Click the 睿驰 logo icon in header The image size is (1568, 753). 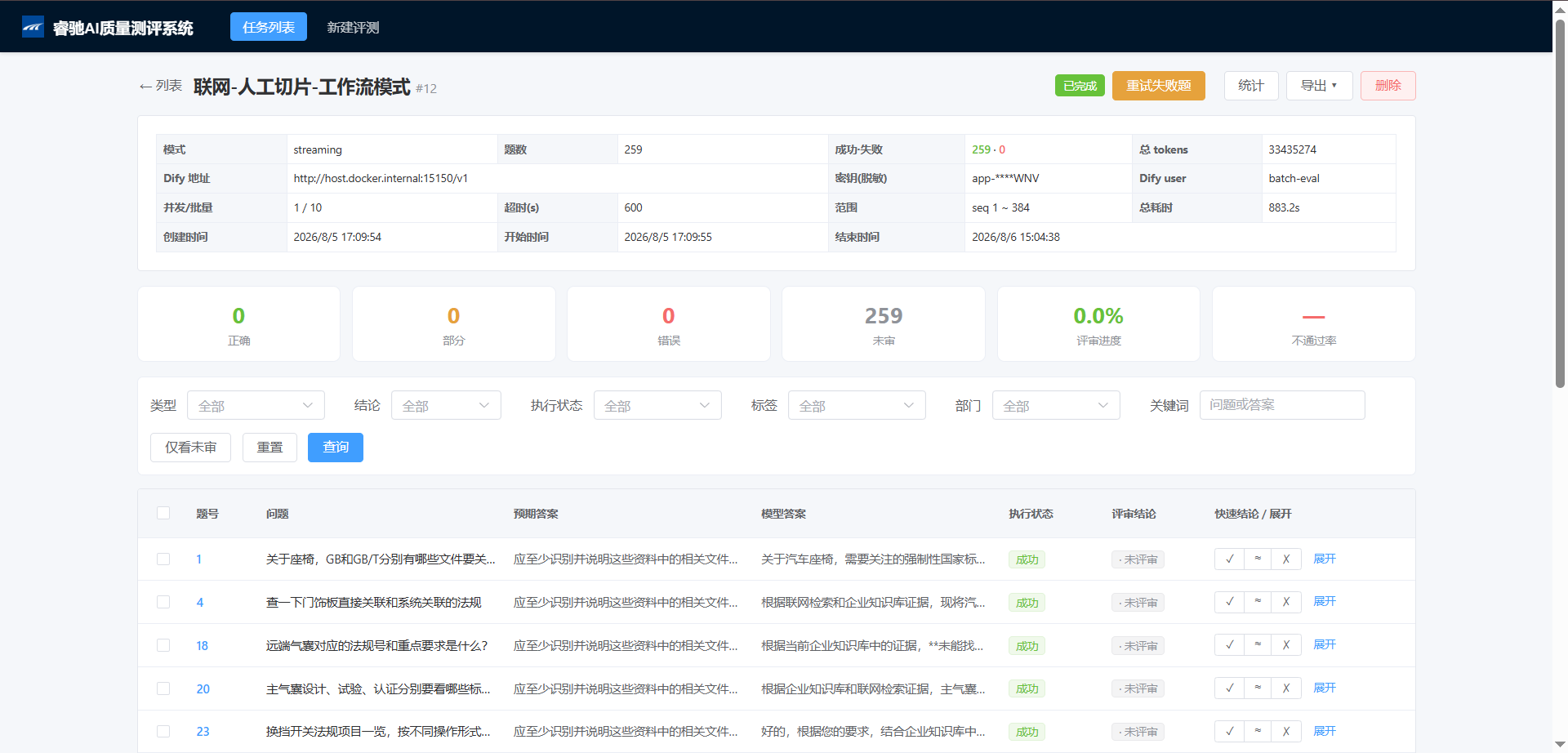click(x=33, y=27)
